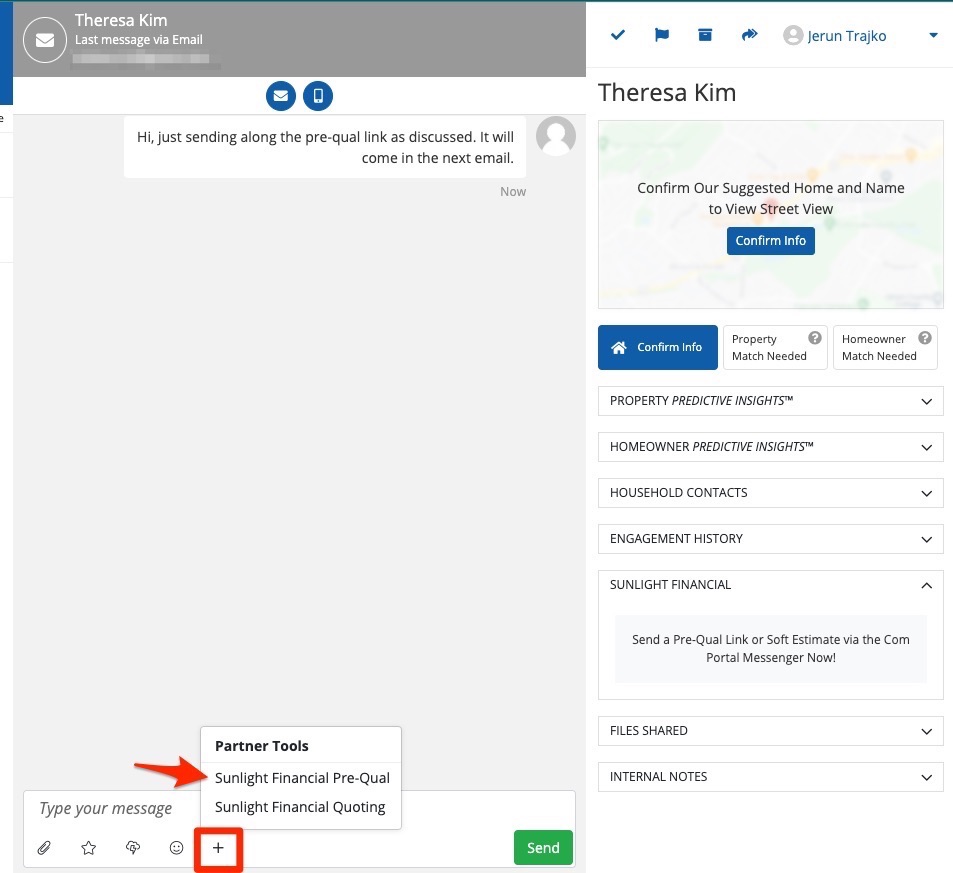Open the Jerun Trajko assignee dropdown

860,36
